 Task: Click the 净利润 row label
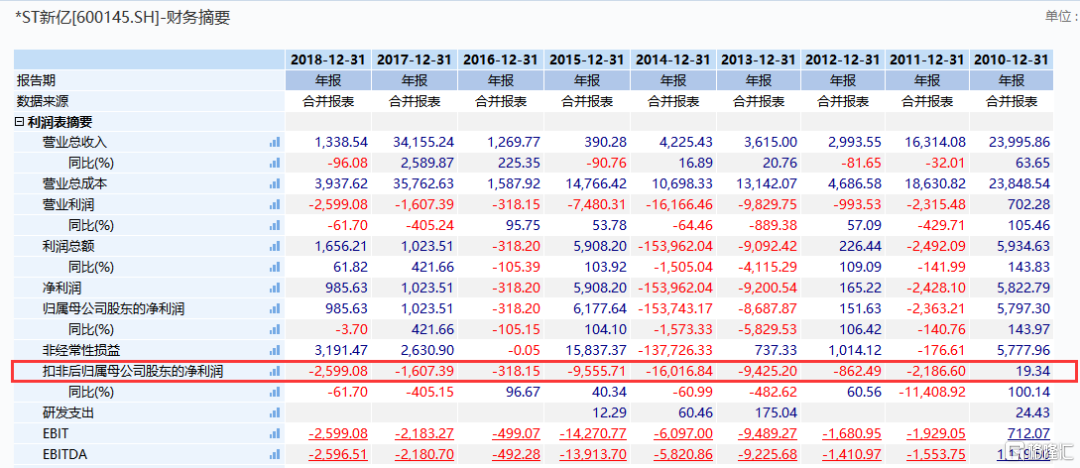61,287
